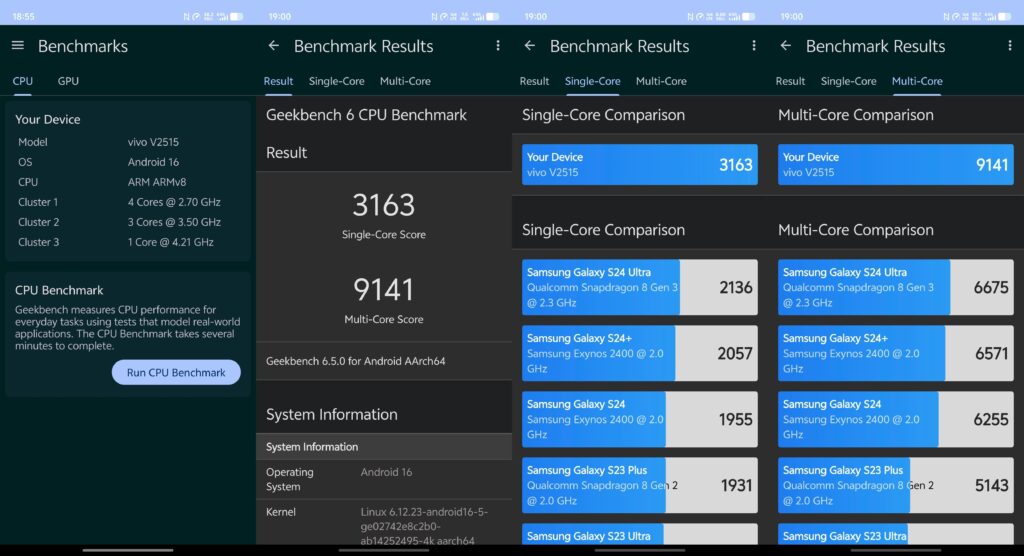Tap Your Device bar showing 3163
The image size is (1024, 556).
click(639, 164)
